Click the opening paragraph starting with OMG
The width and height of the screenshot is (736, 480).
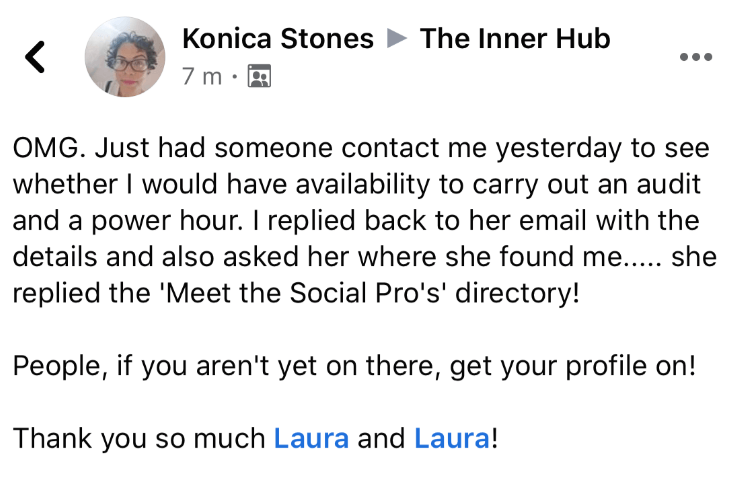[x=364, y=220]
